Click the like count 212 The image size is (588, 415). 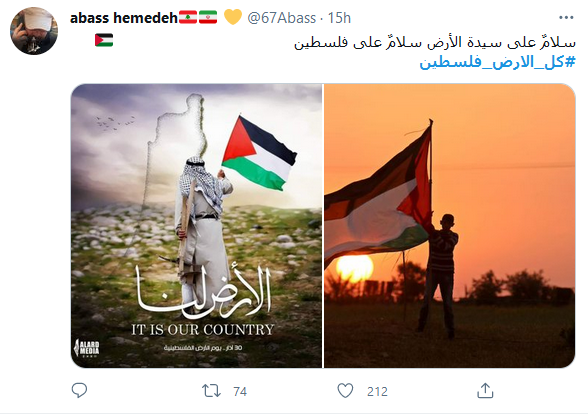click(377, 391)
